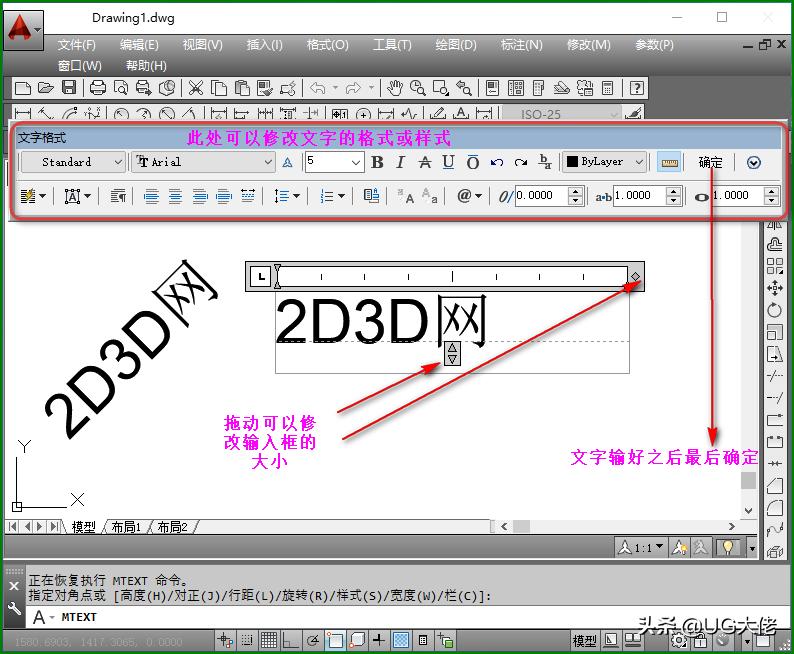Open the Numbering list dropdown
The width and height of the screenshot is (794, 654).
332,196
